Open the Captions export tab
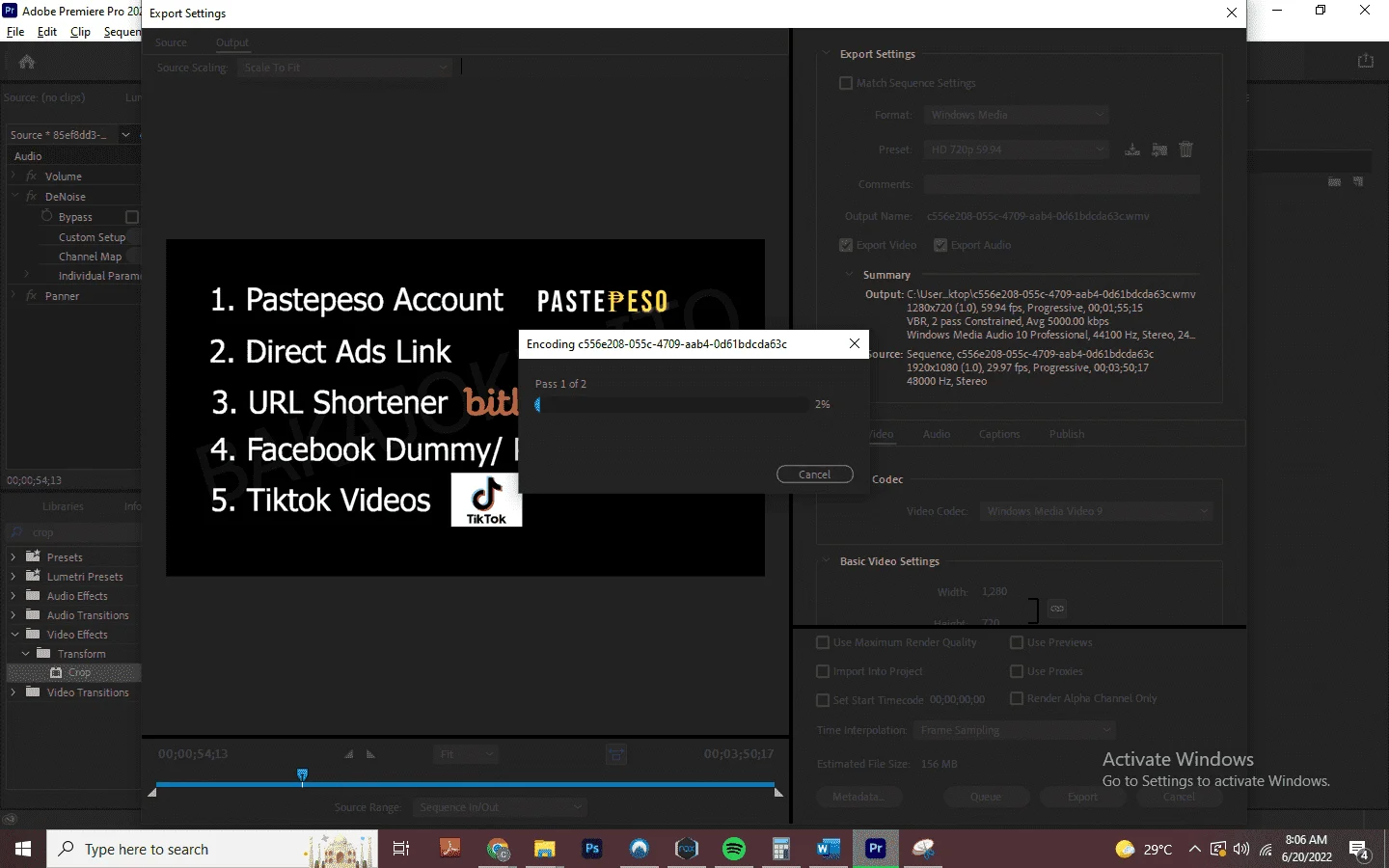 pyautogui.click(x=999, y=434)
